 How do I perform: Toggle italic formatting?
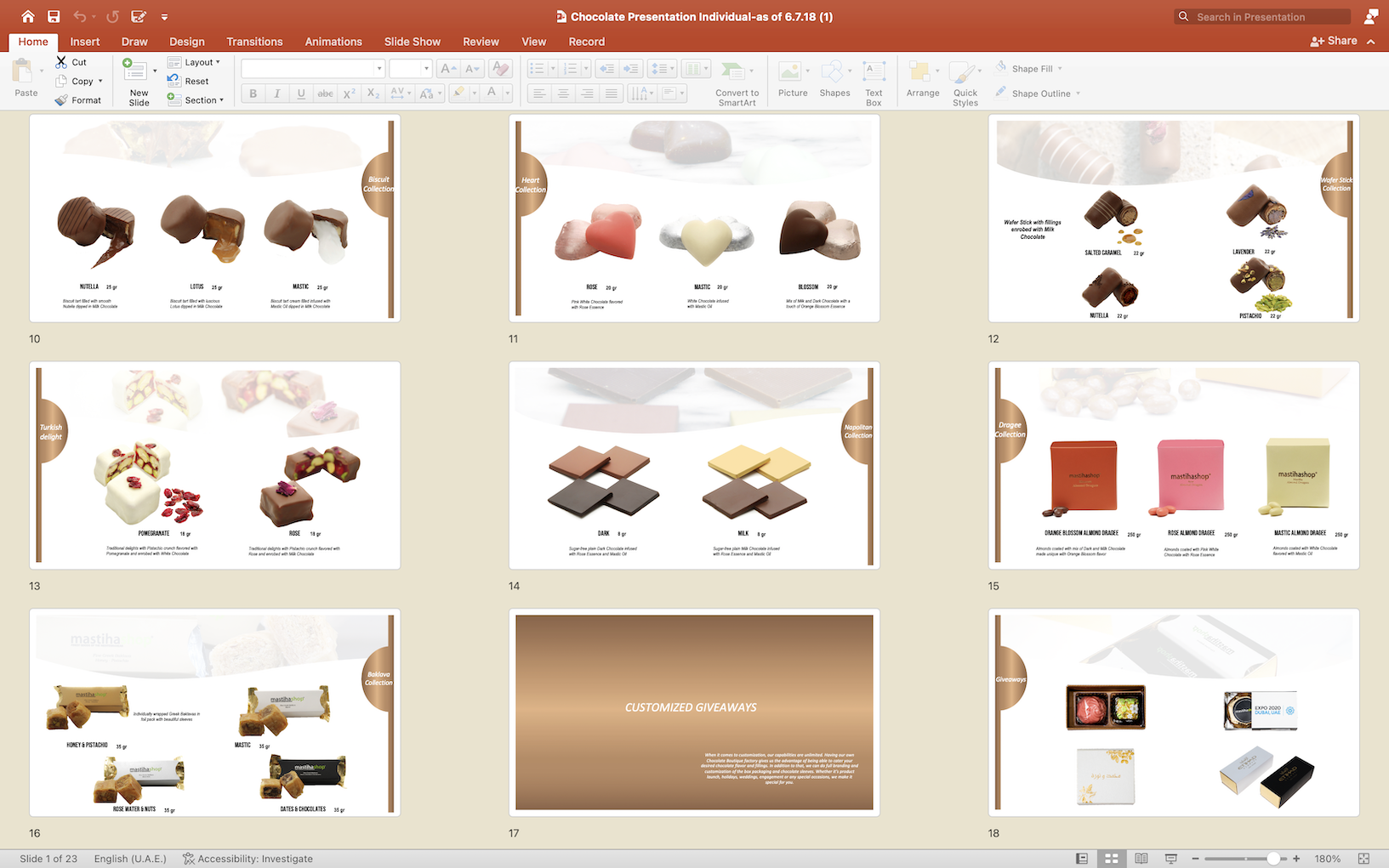coord(276,94)
